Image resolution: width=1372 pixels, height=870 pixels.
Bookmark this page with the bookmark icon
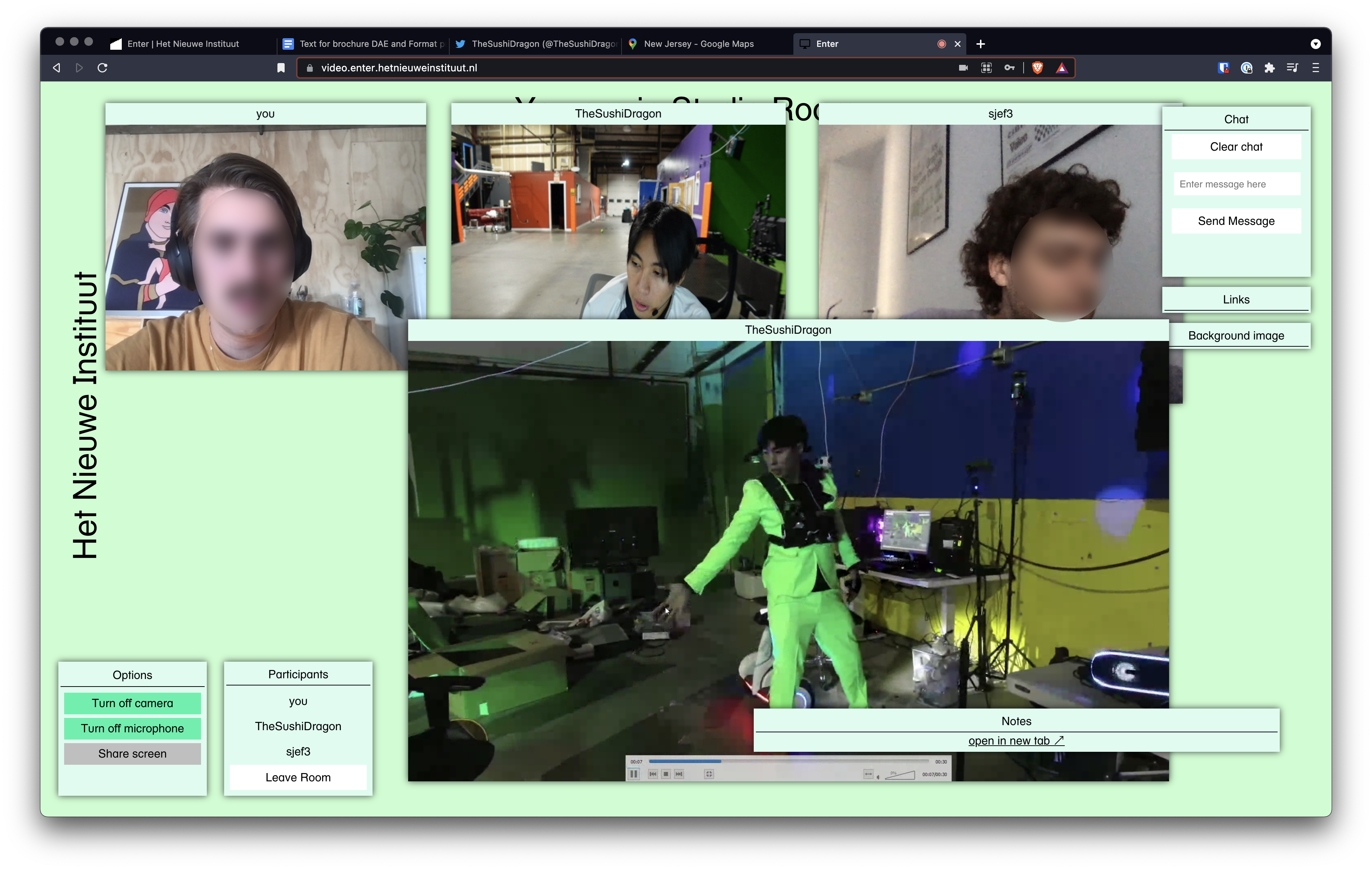pos(281,68)
